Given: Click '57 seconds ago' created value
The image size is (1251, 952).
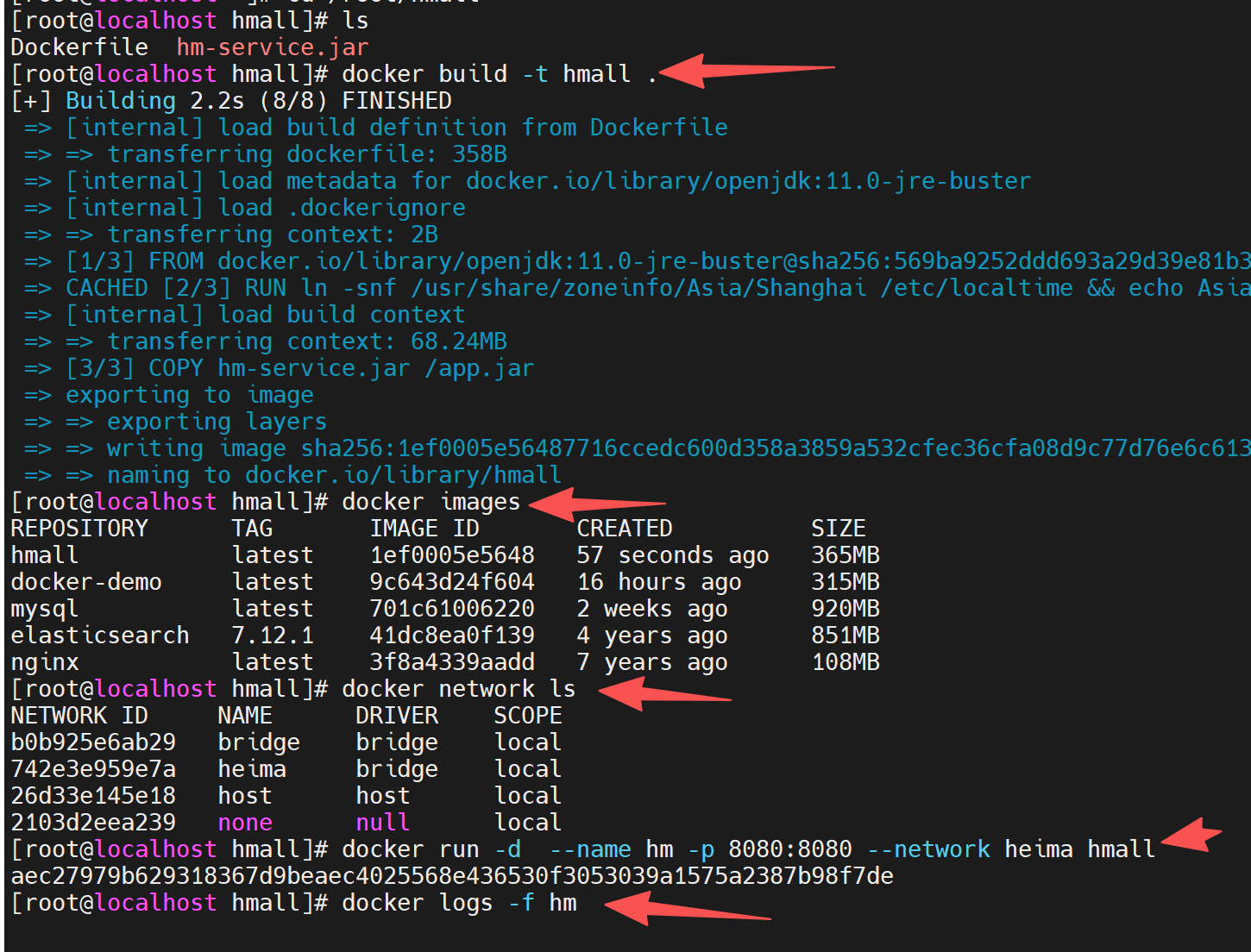Looking at the screenshot, I should point(673,555).
